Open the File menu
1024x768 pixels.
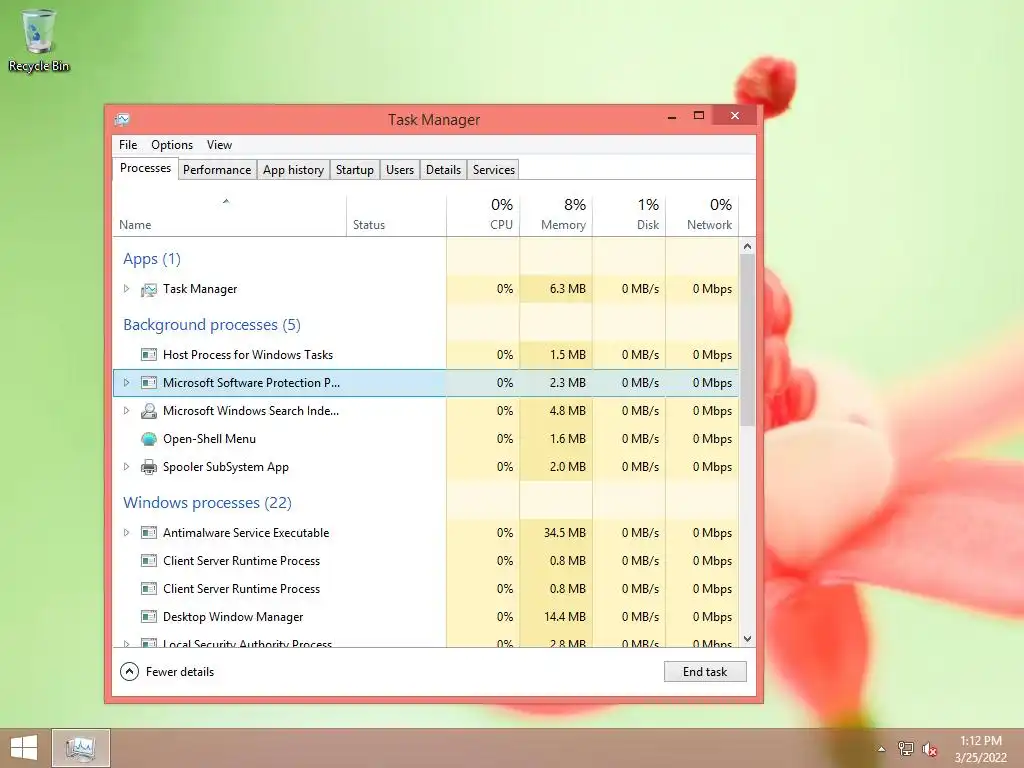(128, 145)
